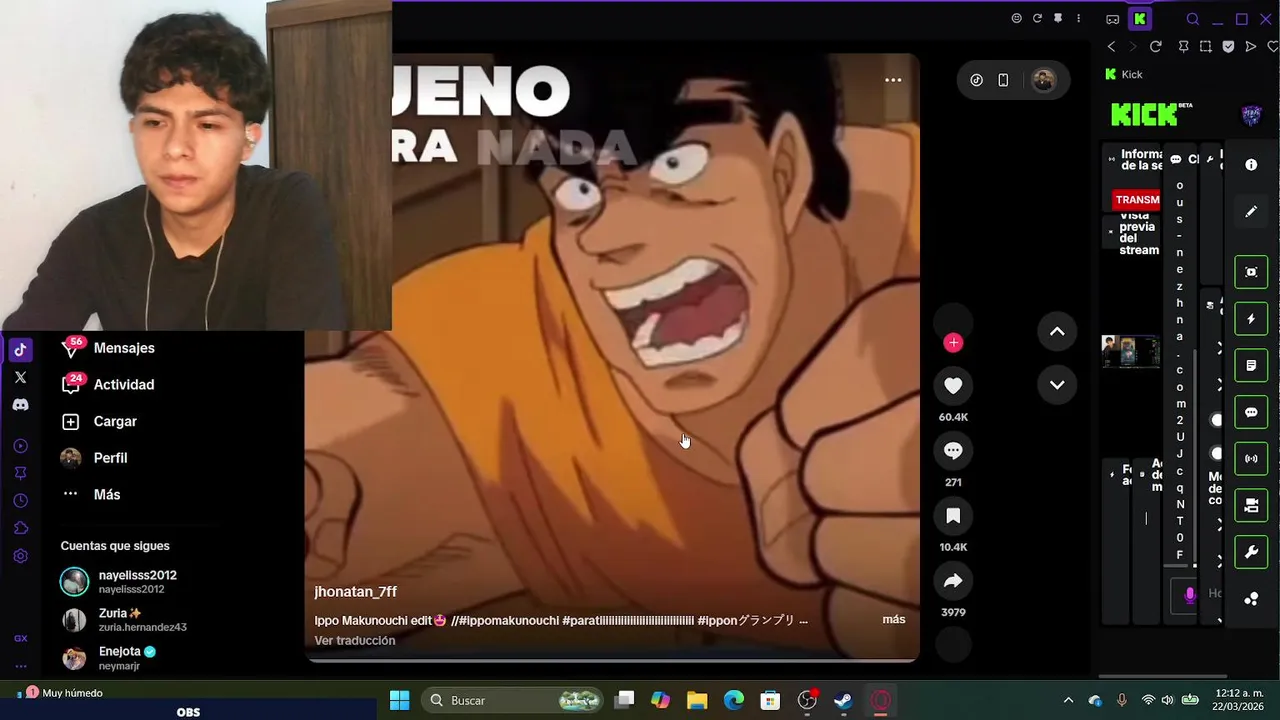Open the history clock icon in sidebar
Image resolution: width=1280 pixels, height=720 pixels.
pos(20,501)
